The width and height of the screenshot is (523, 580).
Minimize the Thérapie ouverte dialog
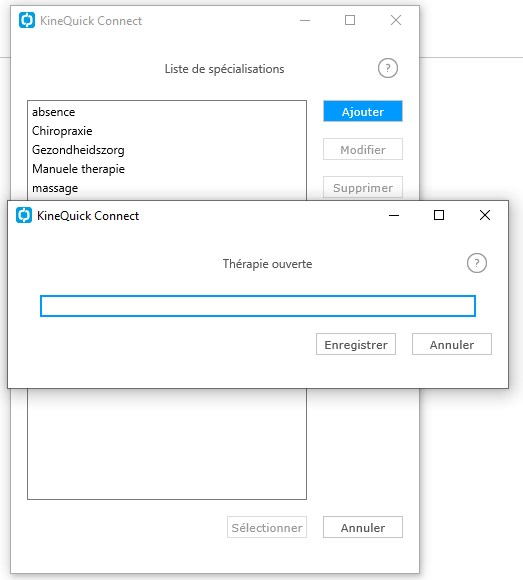pos(394,215)
